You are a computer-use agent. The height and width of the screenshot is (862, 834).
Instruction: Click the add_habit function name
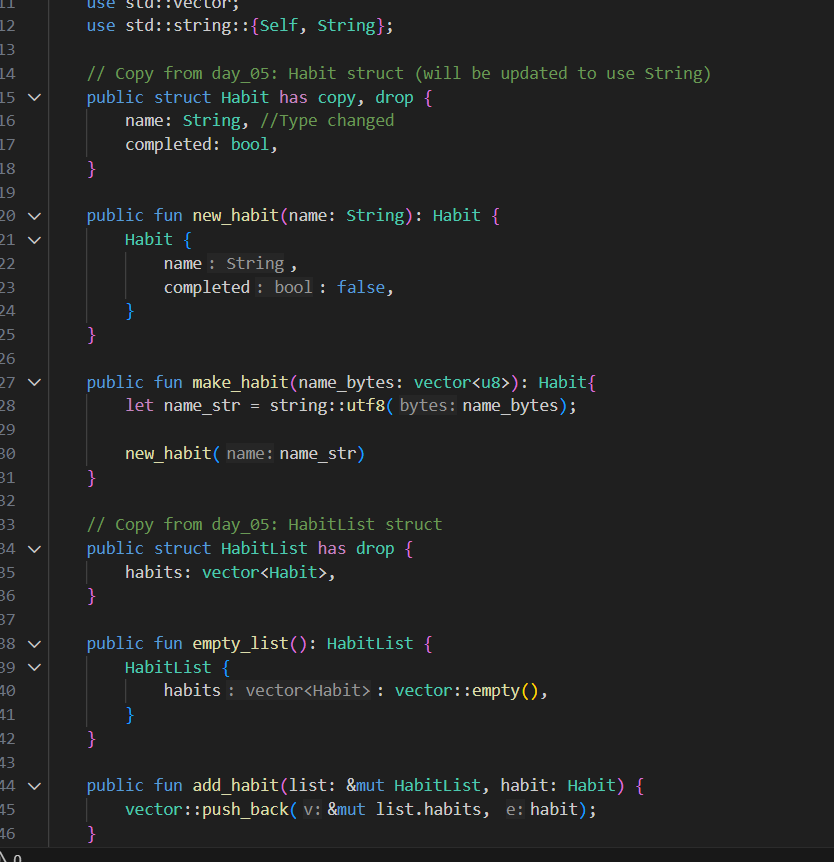click(235, 786)
